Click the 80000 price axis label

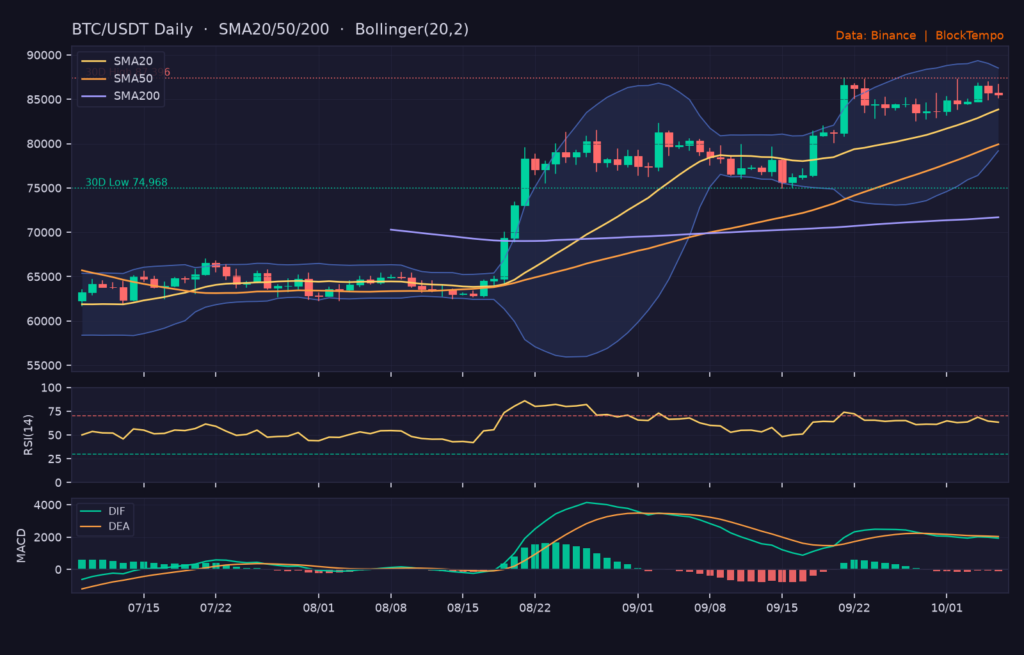pyautogui.click(x=44, y=144)
